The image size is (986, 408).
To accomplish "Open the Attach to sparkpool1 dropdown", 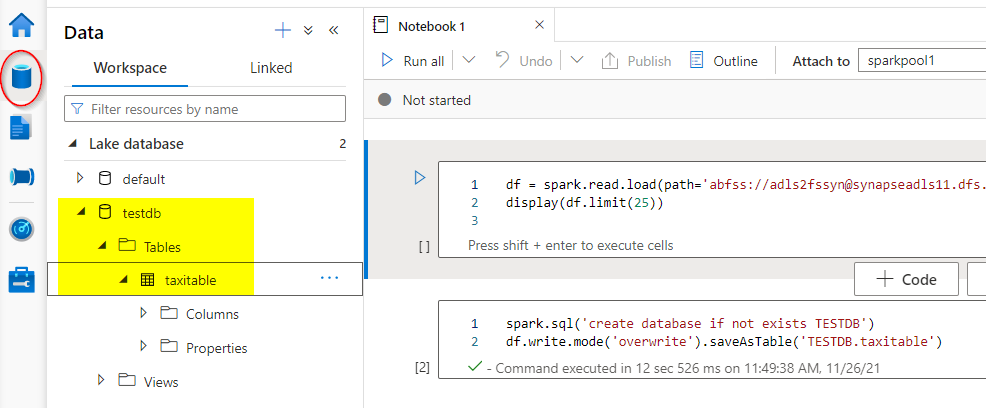I will coord(920,61).
